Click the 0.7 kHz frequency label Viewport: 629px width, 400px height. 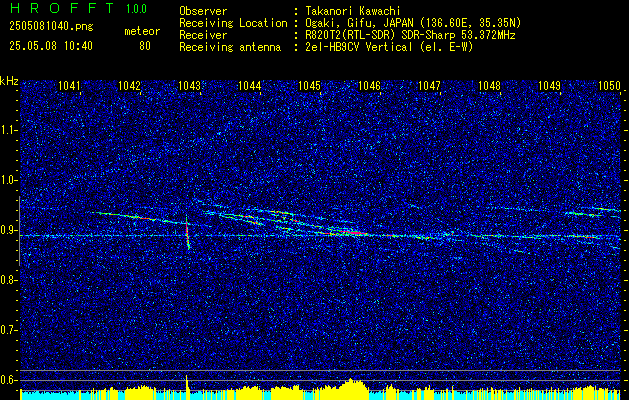(9, 330)
